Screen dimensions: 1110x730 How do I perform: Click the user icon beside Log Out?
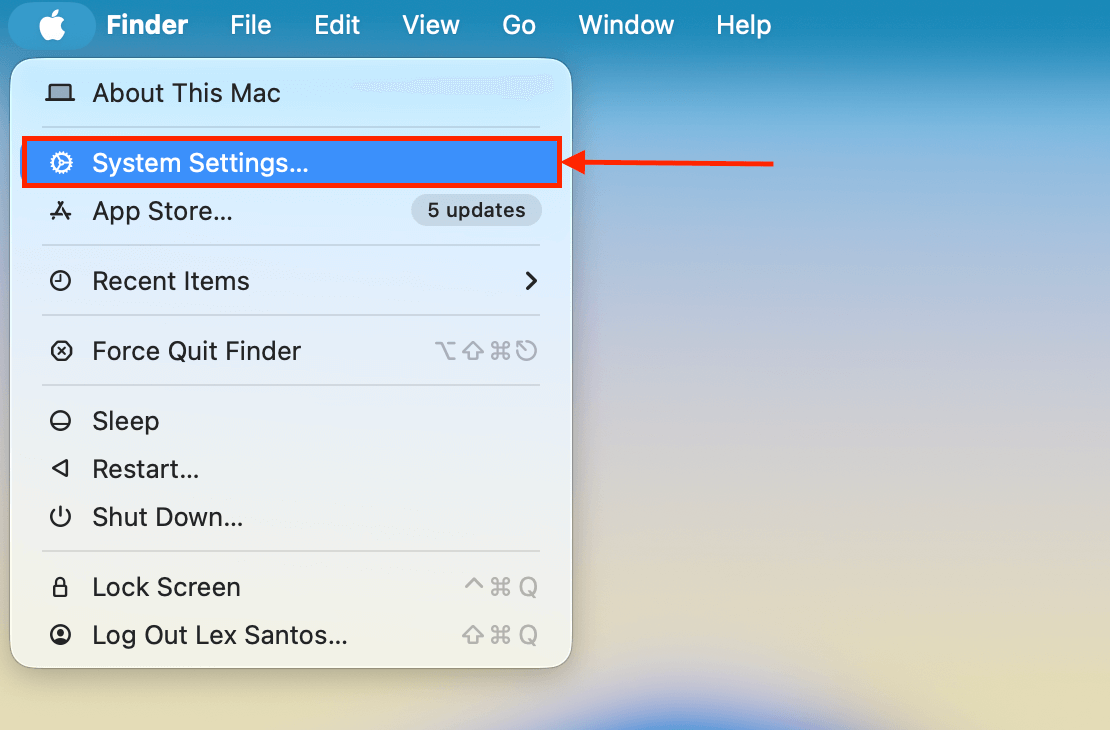61,635
